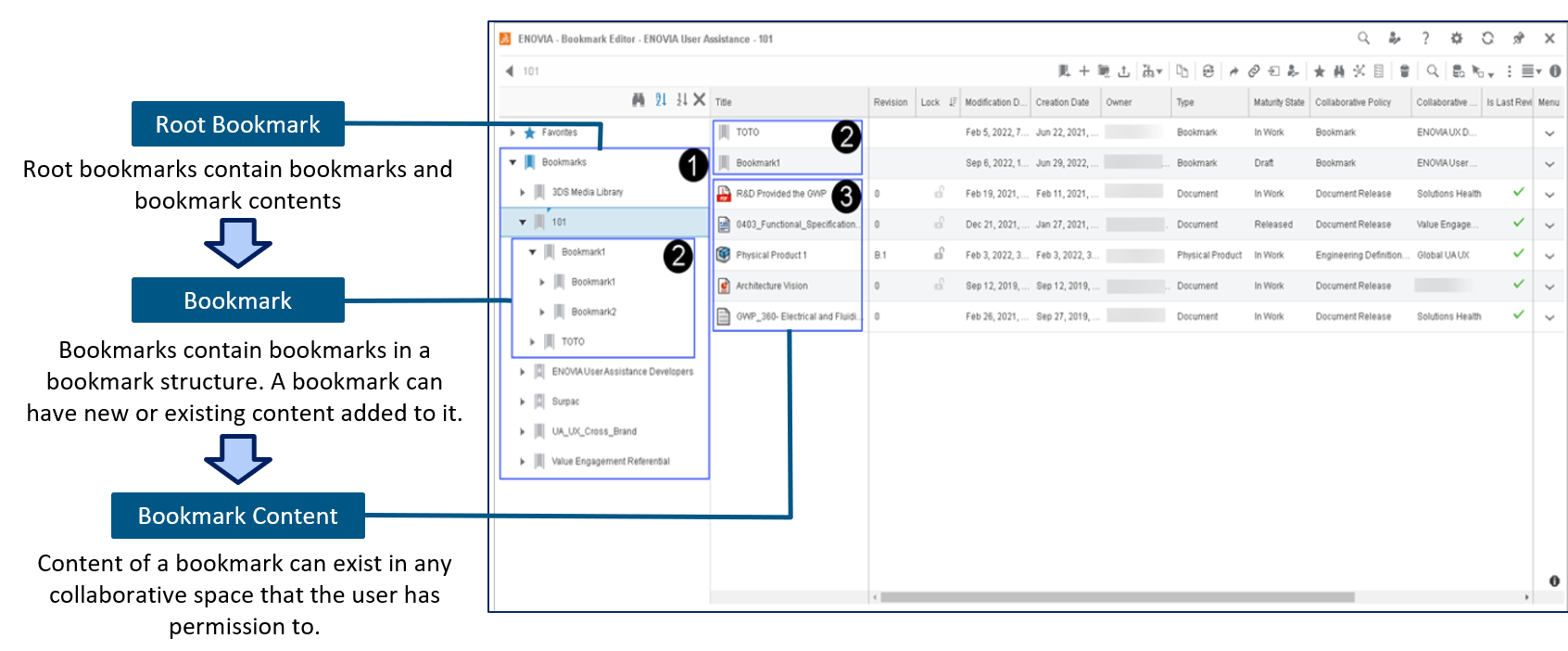Click the Title column header
Viewport: 1568px width, 651px height.
[x=724, y=102]
